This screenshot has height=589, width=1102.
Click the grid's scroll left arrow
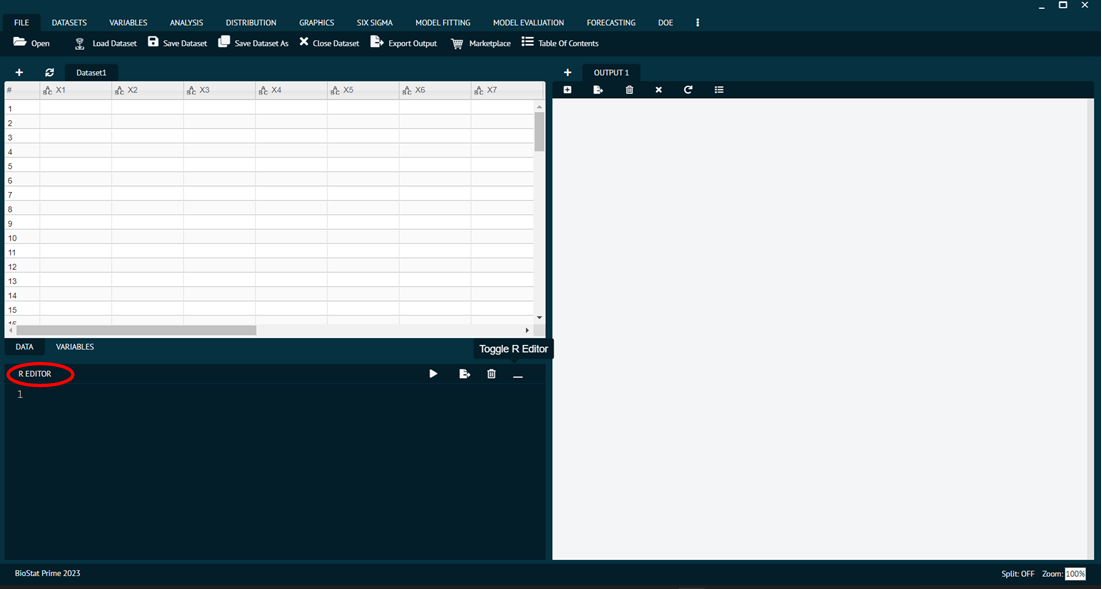coord(10,330)
